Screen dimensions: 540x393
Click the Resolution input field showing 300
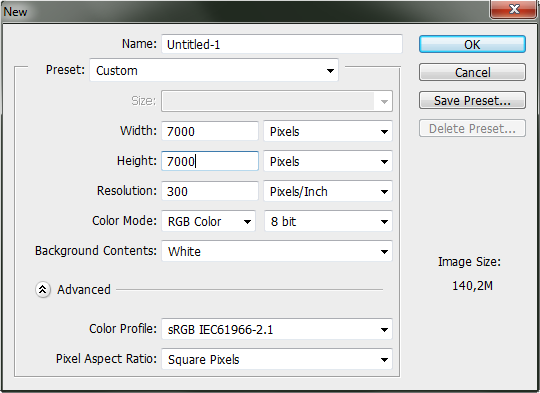tap(210, 191)
